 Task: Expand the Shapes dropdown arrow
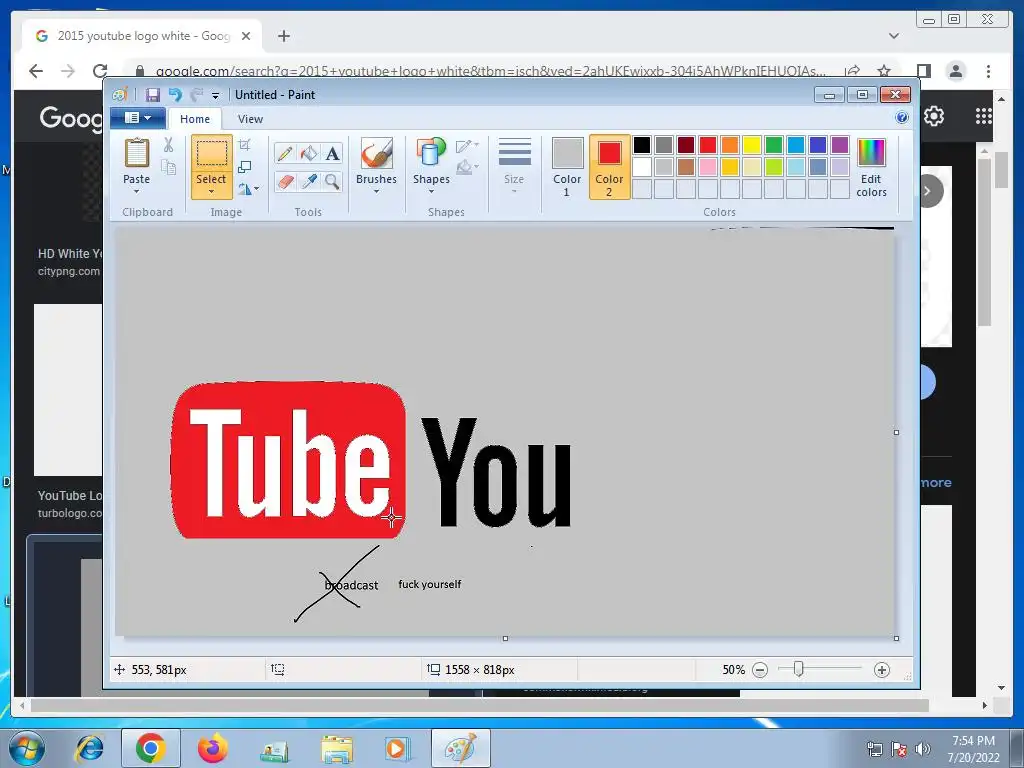(x=431, y=191)
